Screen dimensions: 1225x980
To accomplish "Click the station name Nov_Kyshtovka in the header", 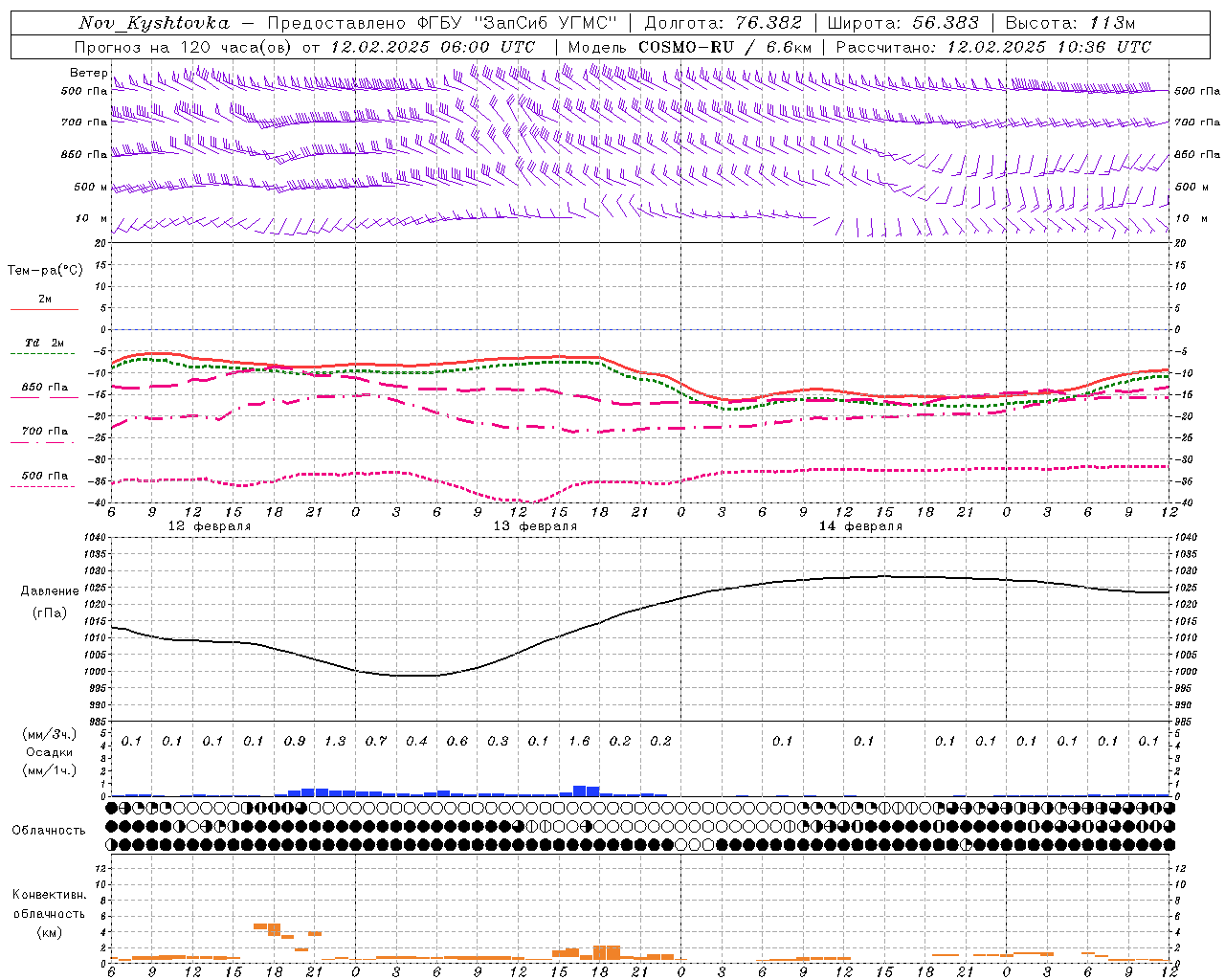I will (x=154, y=23).
